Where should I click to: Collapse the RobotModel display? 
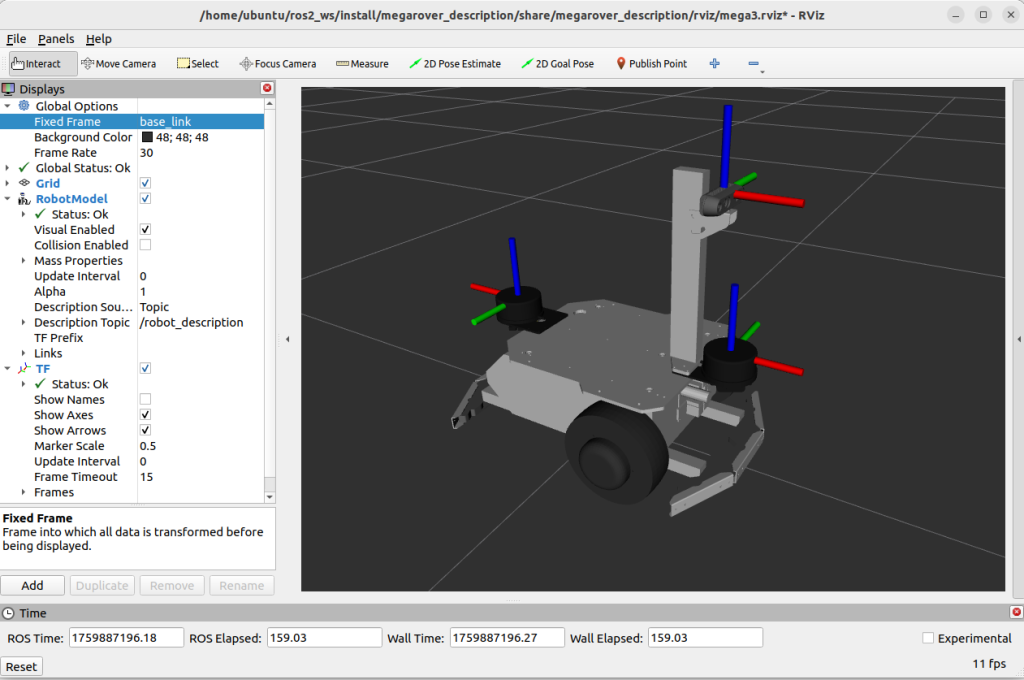pyautogui.click(x=9, y=199)
